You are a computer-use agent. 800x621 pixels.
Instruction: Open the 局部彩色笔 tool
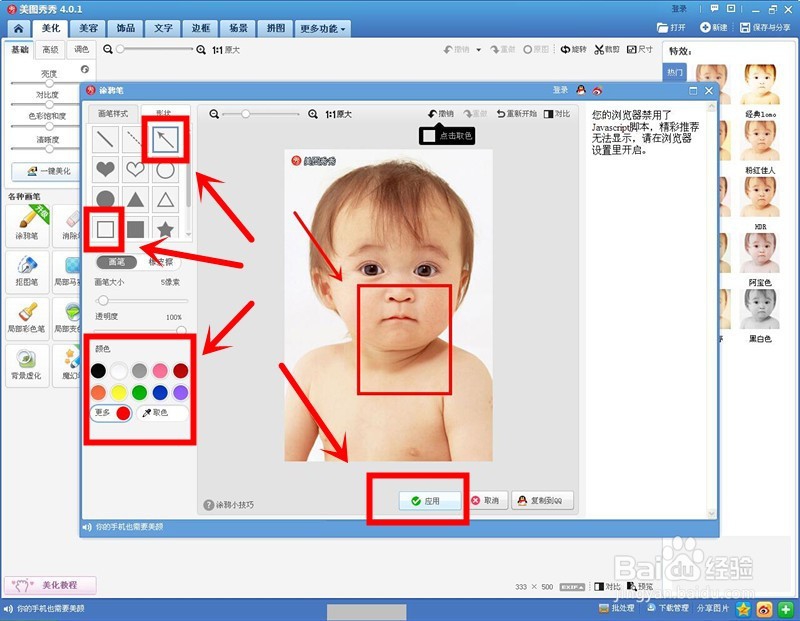28,317
